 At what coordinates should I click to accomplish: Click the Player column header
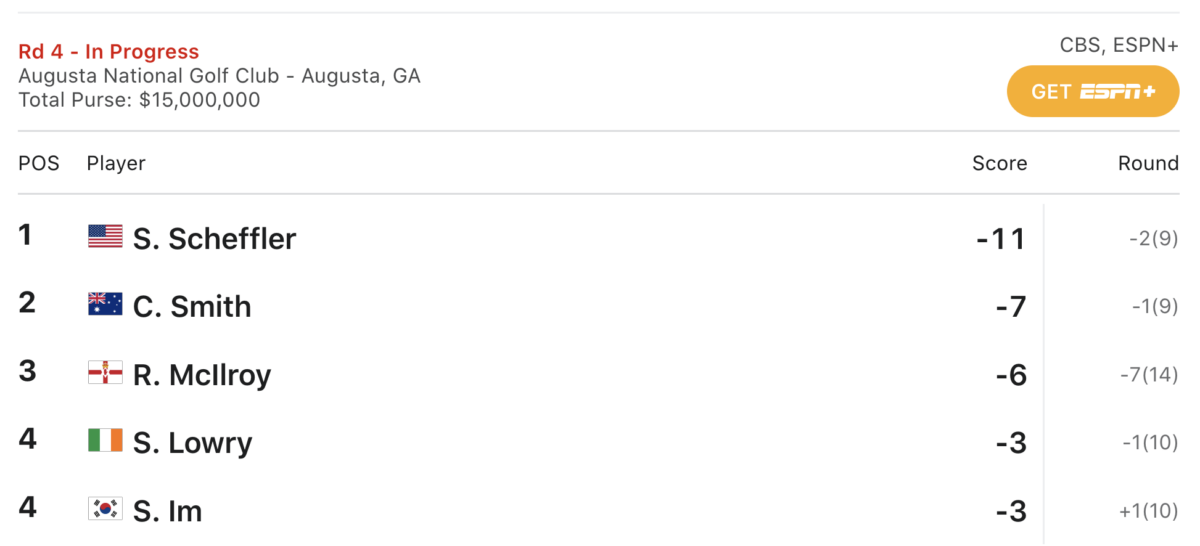(x=116, y=163)
